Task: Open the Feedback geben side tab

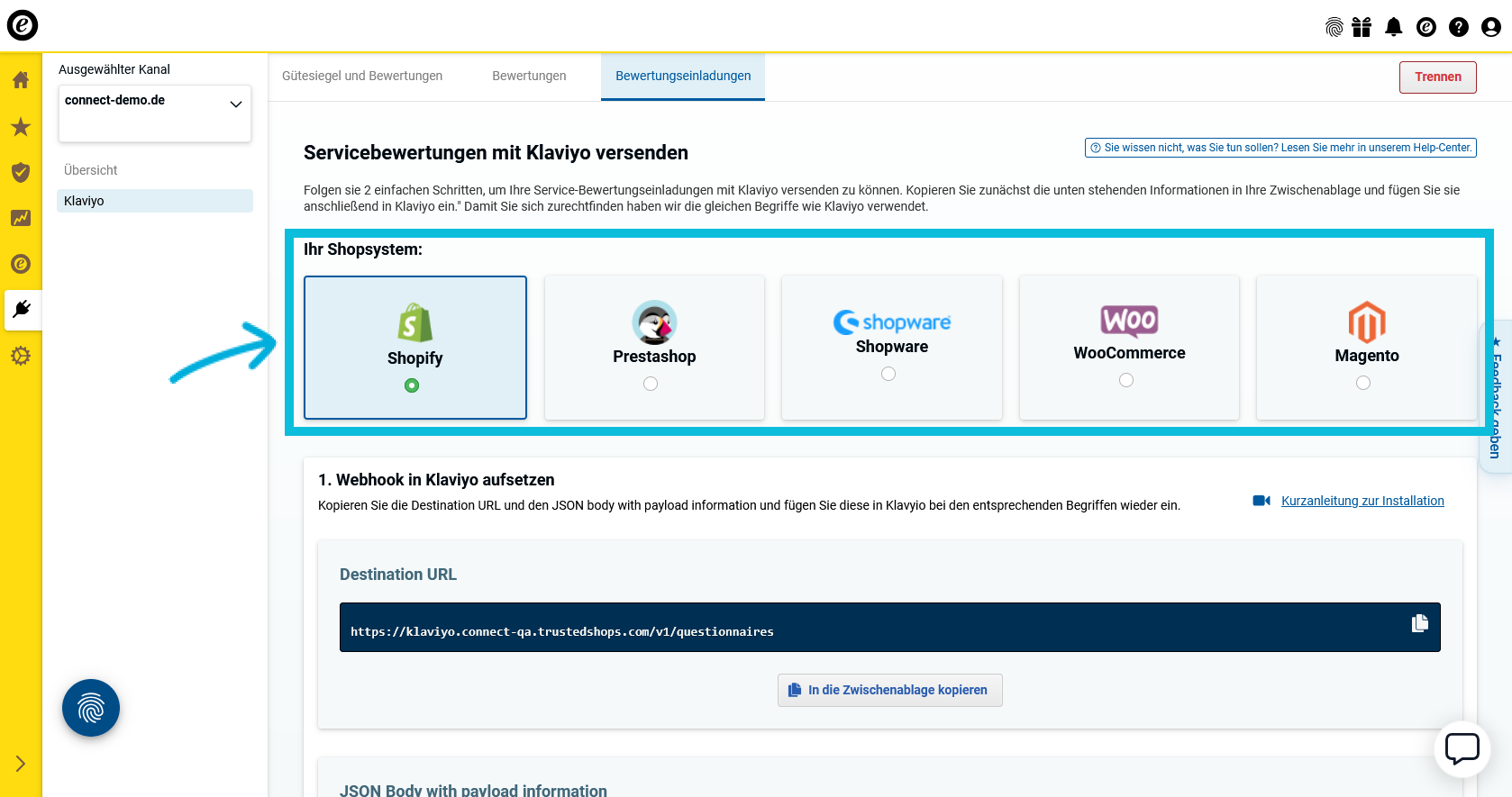Action: pyautogui.click(x=1496, y=396)
